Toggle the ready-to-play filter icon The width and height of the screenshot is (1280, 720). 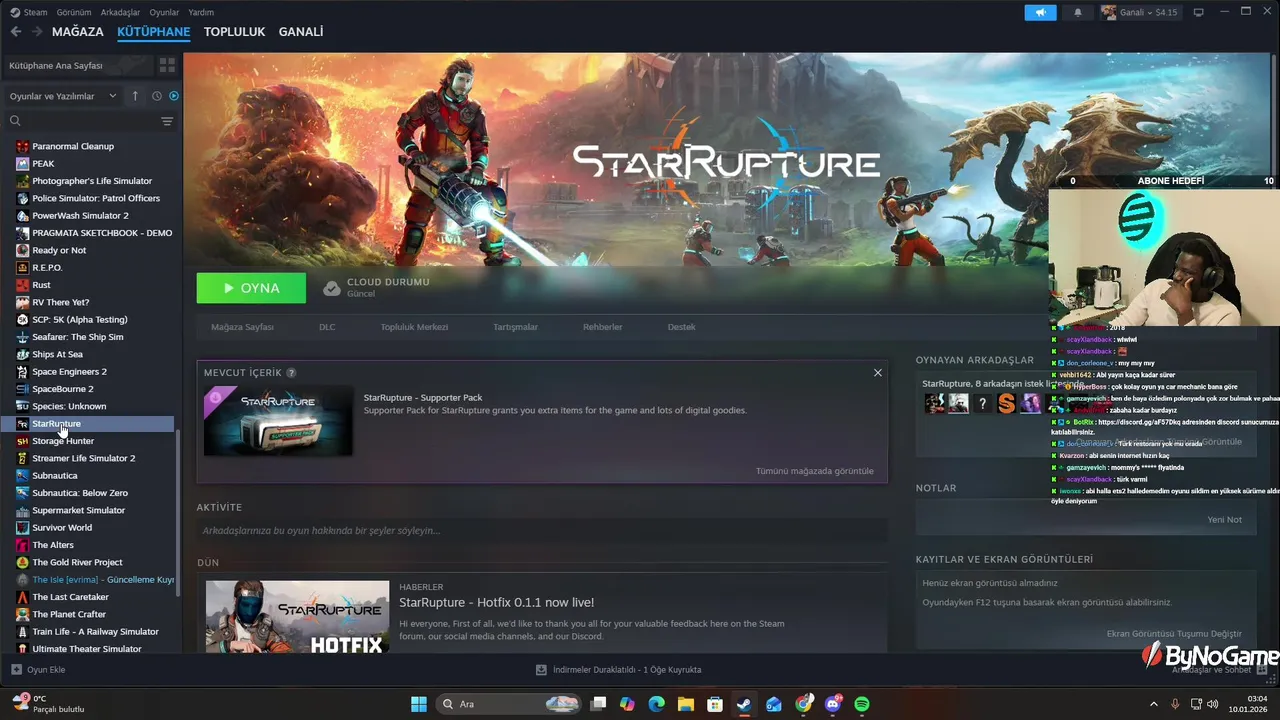point(174,96)
